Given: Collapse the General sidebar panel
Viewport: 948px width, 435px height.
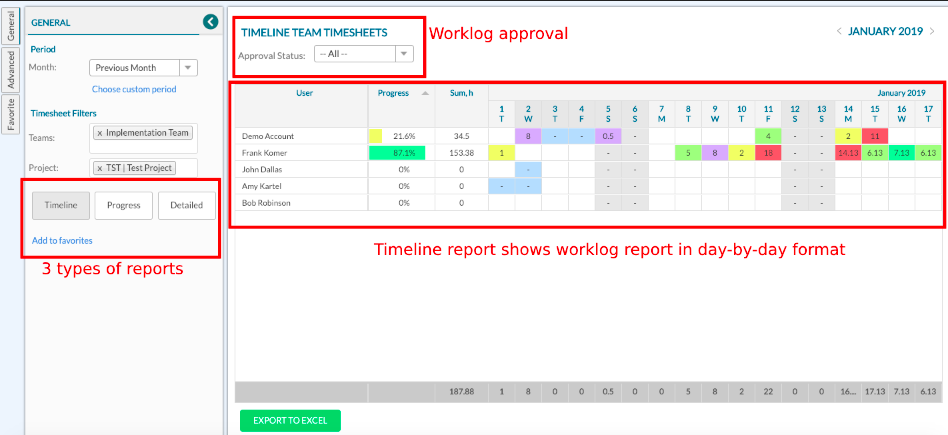Looking at the screenshot, I should pos(210,22).
